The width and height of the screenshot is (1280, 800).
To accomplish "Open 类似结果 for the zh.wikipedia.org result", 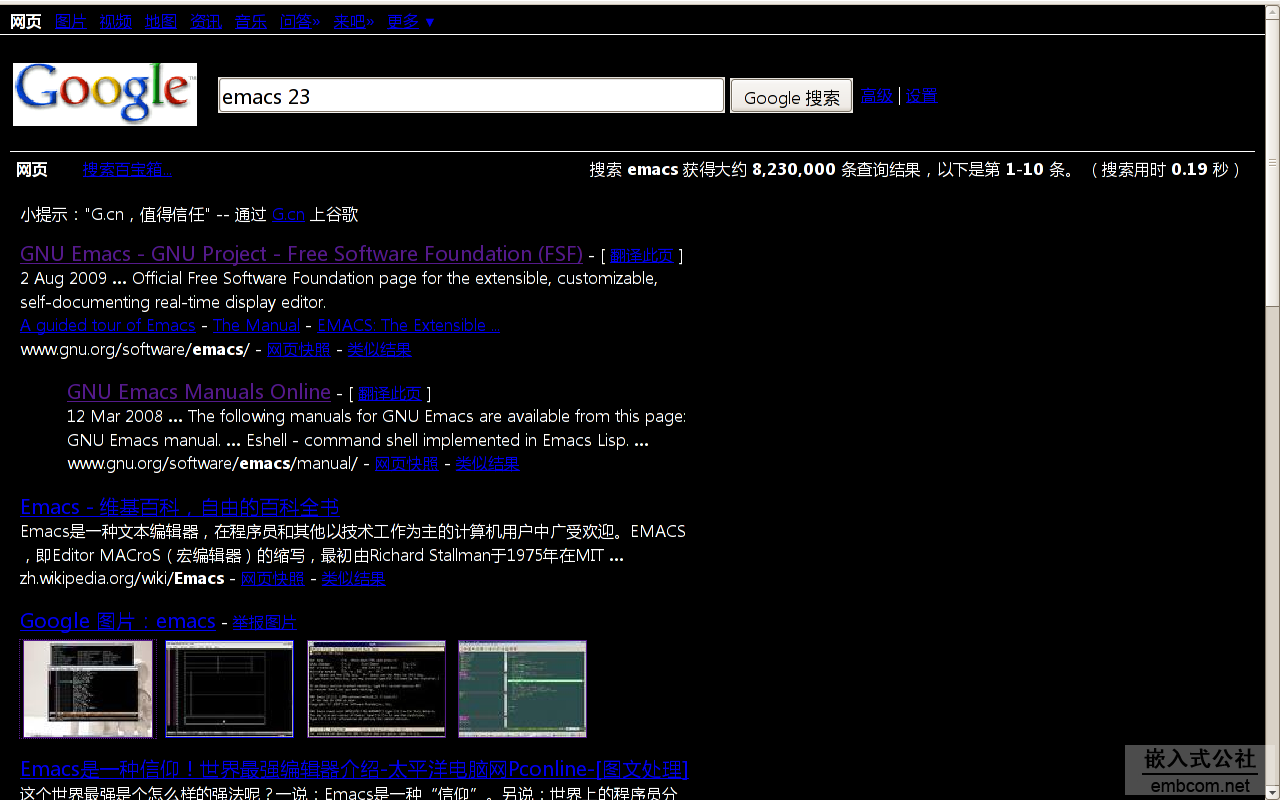I will 353,578.
